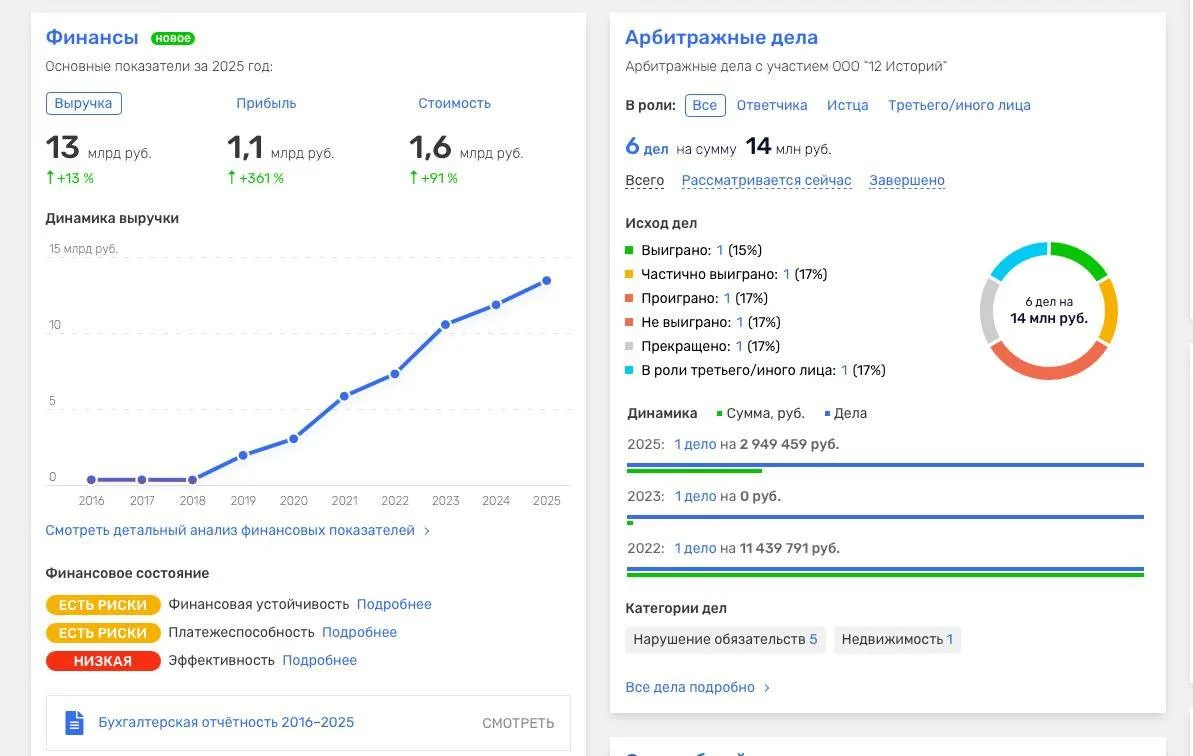1193x756 pixels.
Task: Click the document icon beside Бухгалтерская отчётность
Action: (x=74, y=723)
